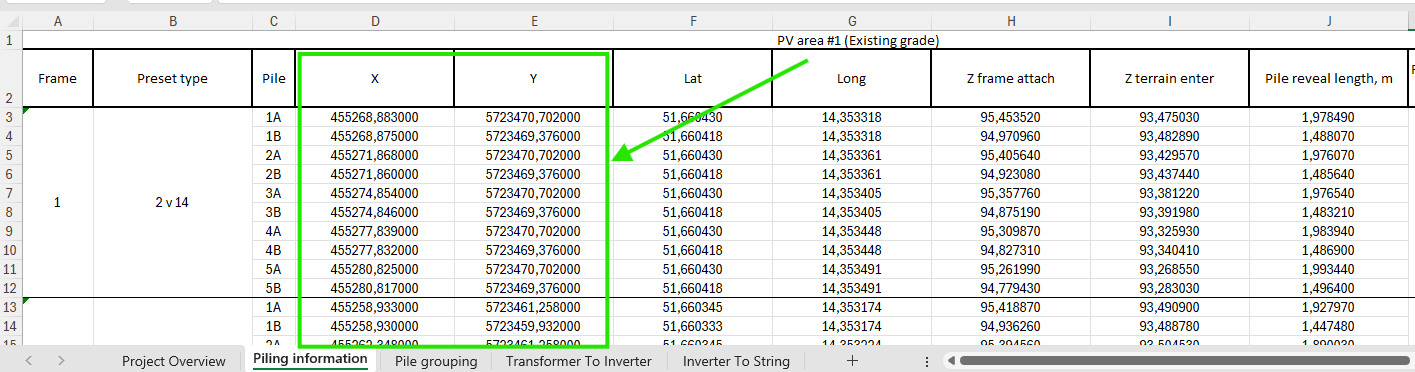Screen dimensions: 1415x372
Task: Click the 'Z terrain enter' header cell
Action: [x=1169, y=78]
